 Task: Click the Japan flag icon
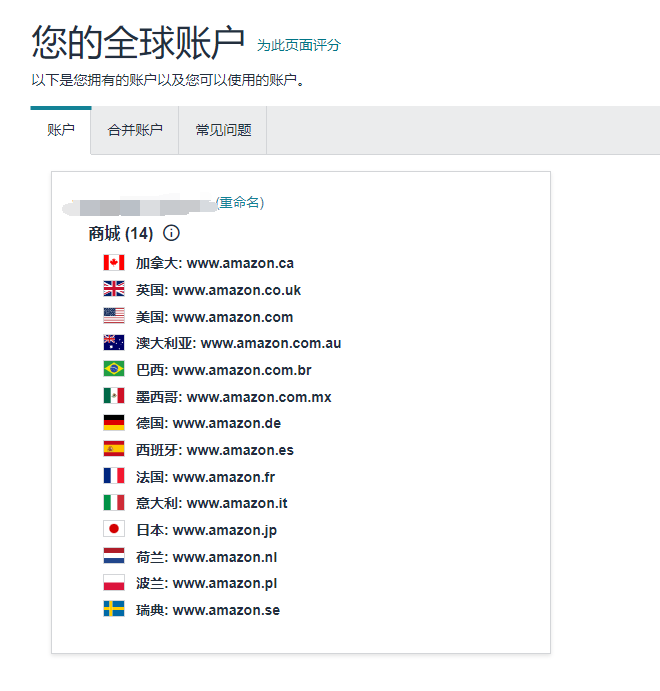click(114, 529)
